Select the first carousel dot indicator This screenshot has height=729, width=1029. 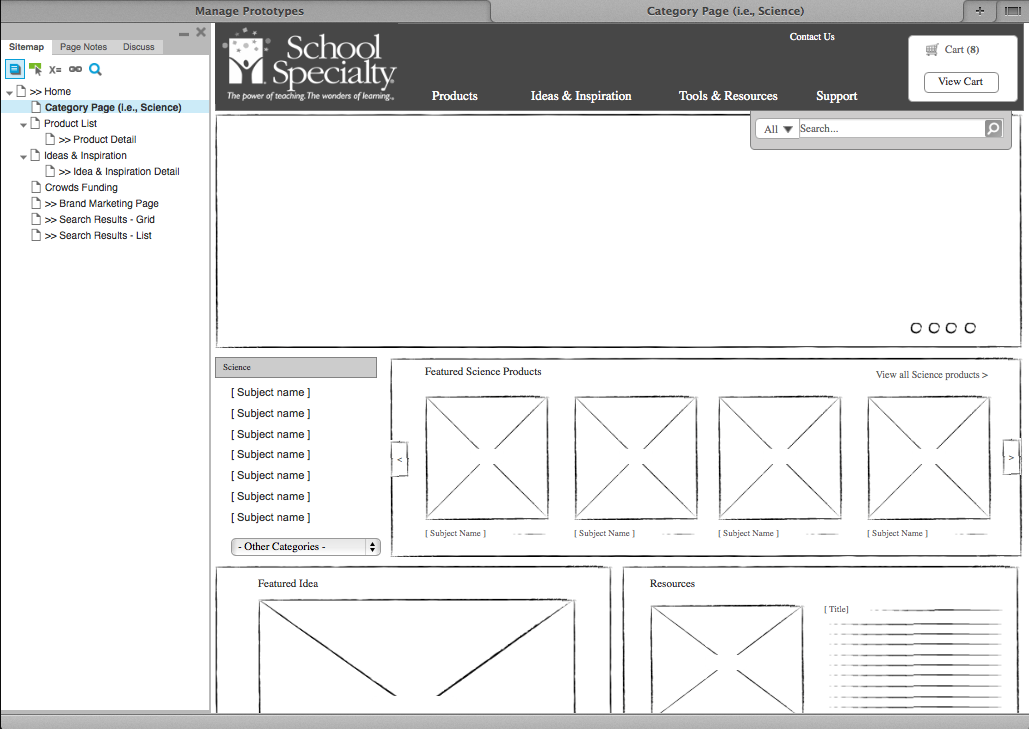click(x=916, y=327)
